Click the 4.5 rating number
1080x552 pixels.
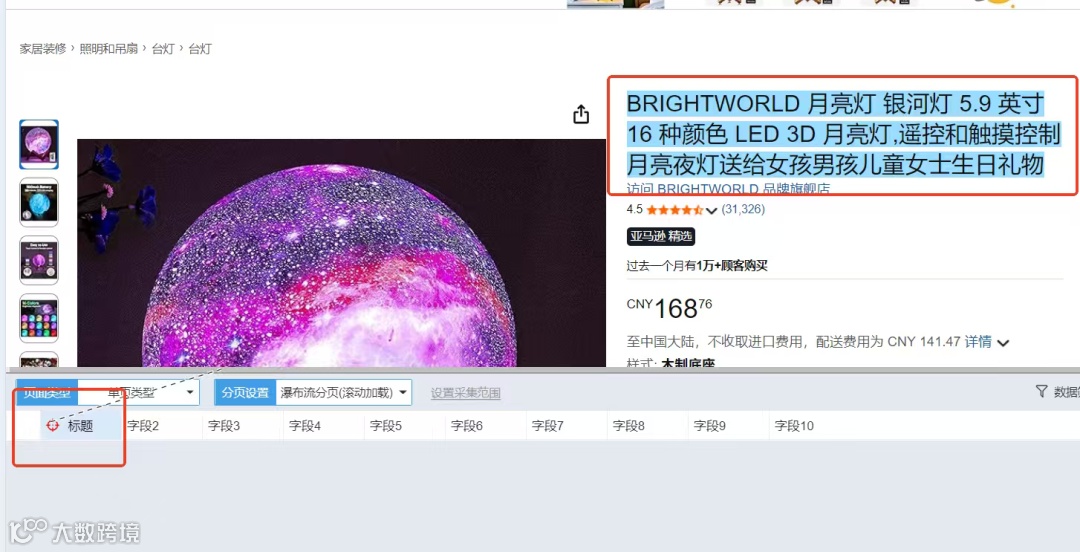coord(634,209)
